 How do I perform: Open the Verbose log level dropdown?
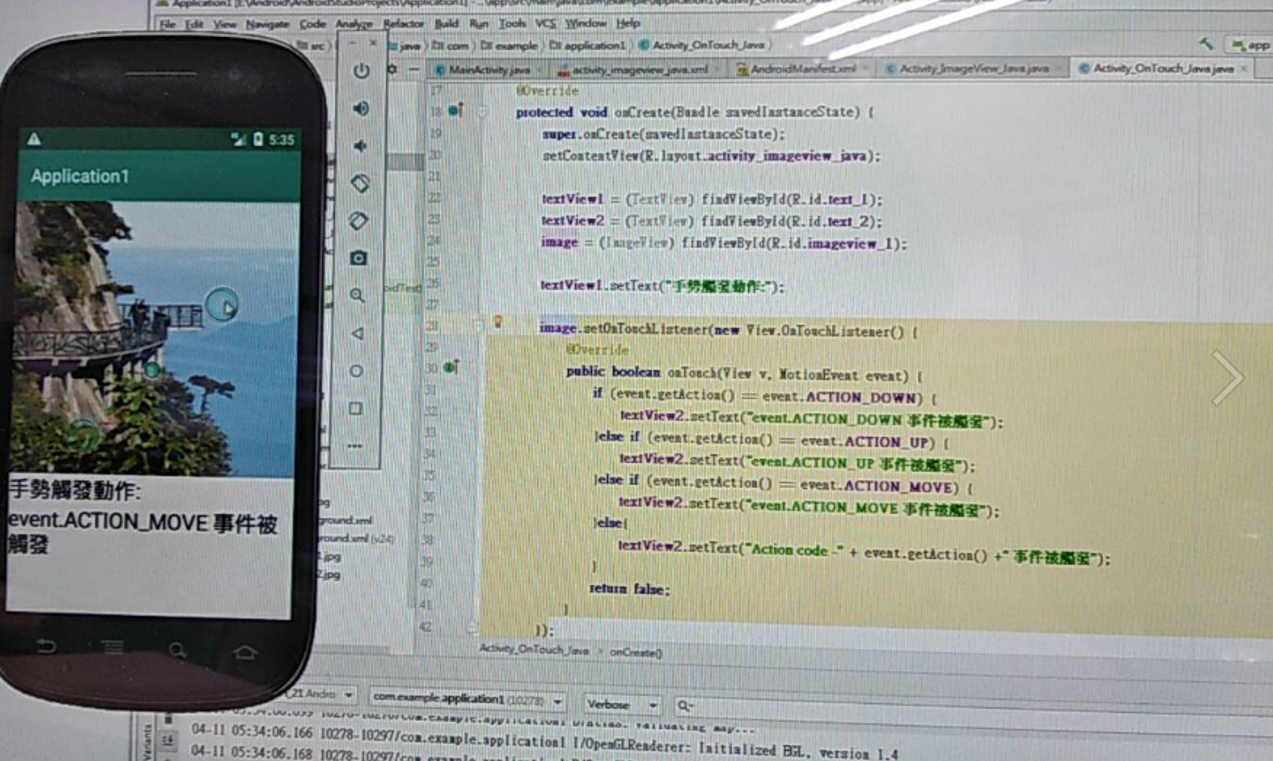tap(620, 704)
